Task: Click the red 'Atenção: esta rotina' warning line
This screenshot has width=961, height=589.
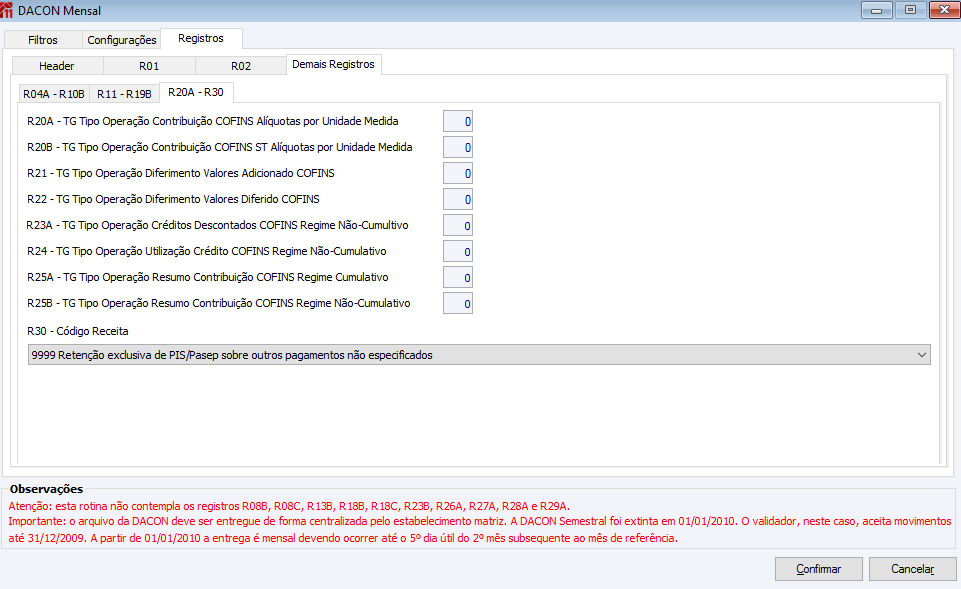Action: (289, 506)
